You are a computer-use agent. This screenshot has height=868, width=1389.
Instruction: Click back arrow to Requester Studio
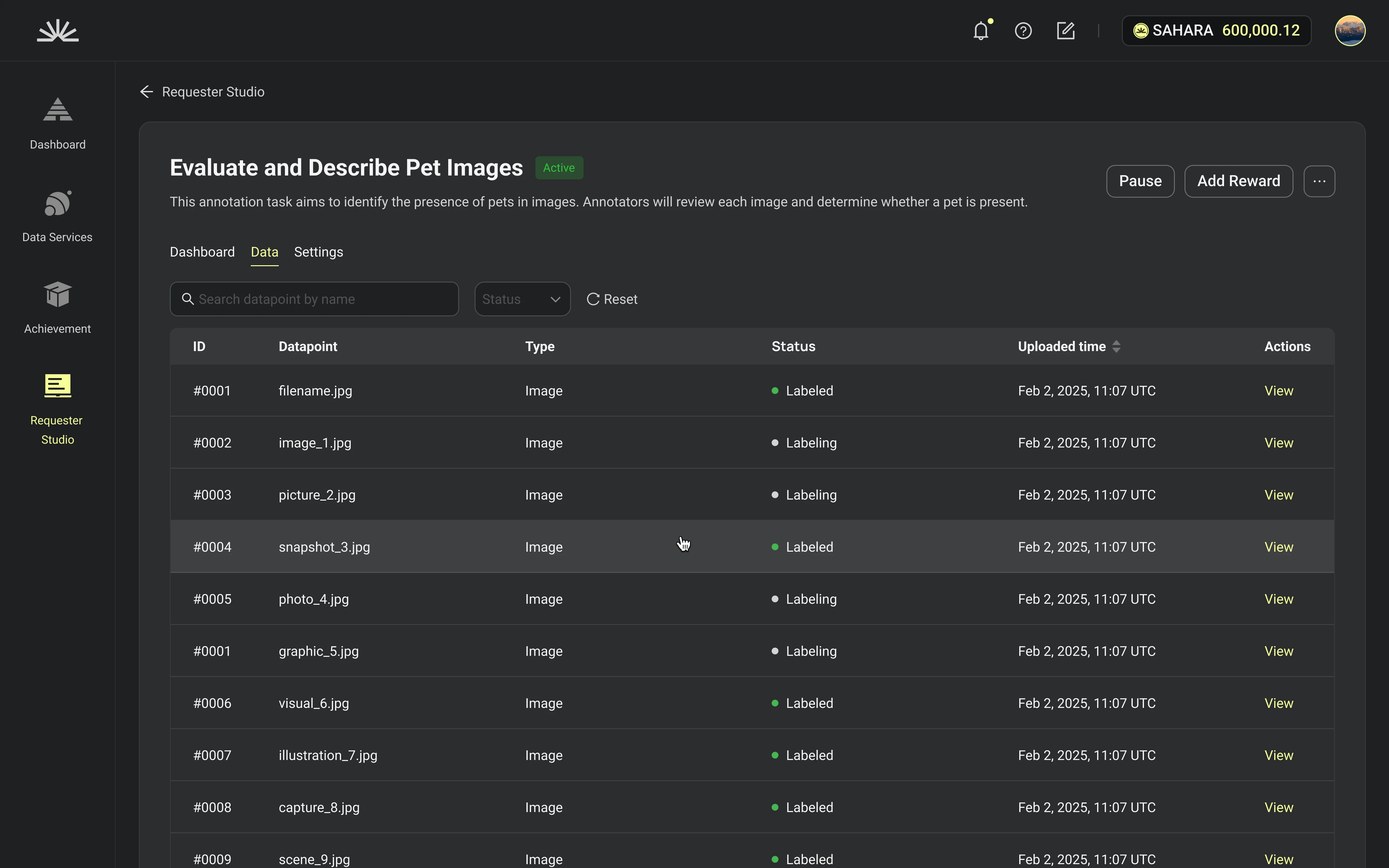[x=147, y=92]
